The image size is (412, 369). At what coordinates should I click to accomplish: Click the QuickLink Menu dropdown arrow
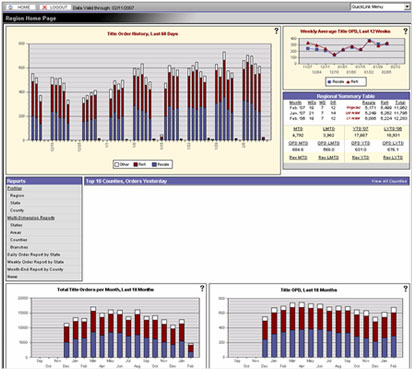pos(407,7)
